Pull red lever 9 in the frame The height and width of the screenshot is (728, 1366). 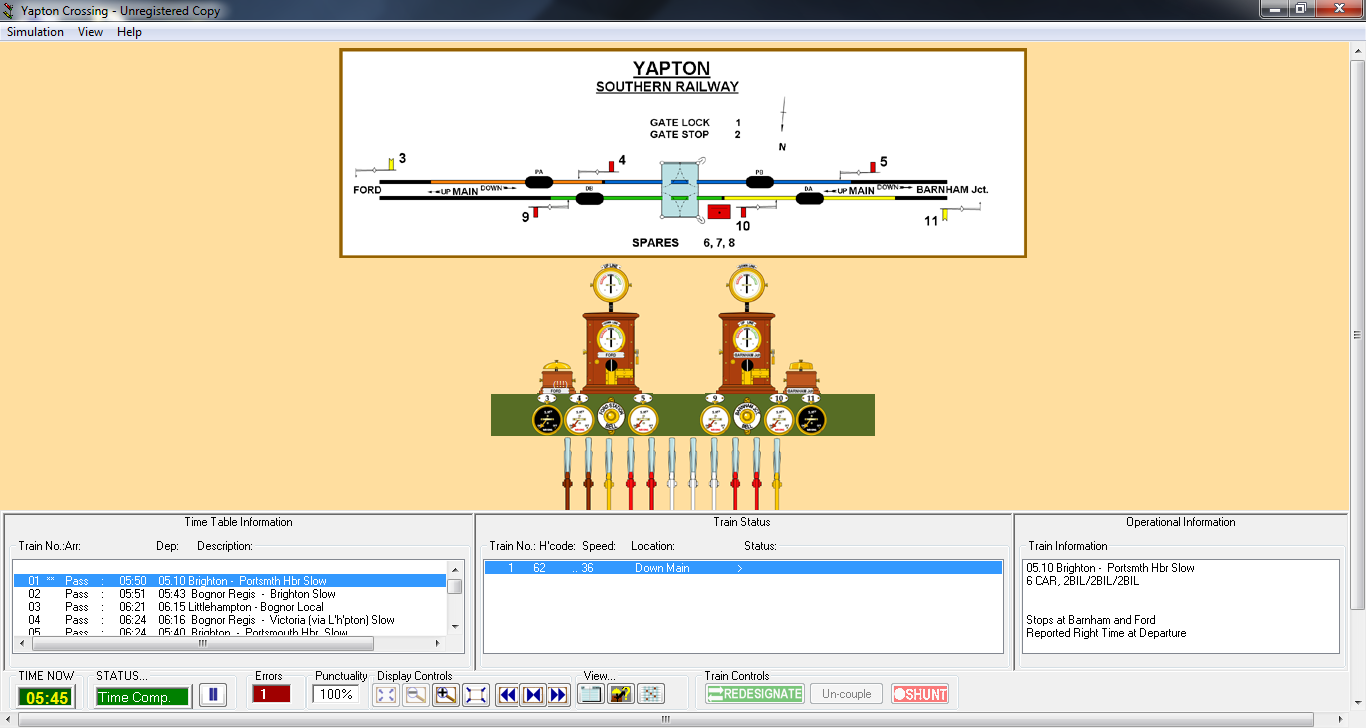pos(735,472)
